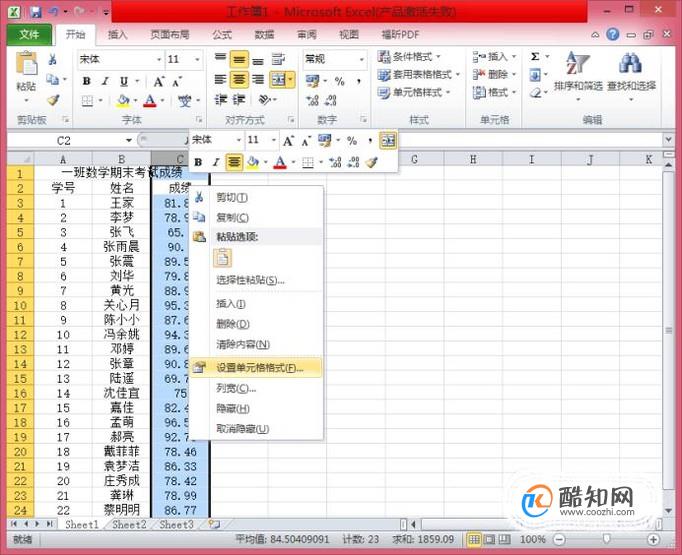Click Increase Decimal in the ribbon
Image resolution: width=682 pixels, height=555 pixels.
pos(312,100)
